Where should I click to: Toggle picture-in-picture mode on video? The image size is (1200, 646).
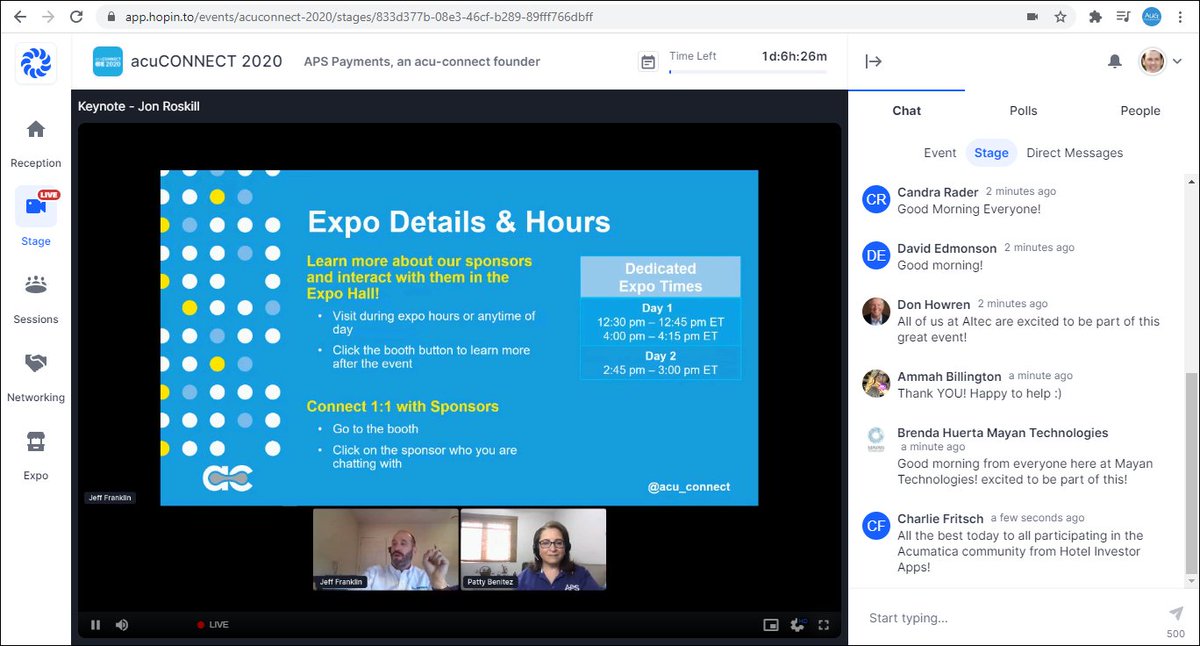(771, 625)
